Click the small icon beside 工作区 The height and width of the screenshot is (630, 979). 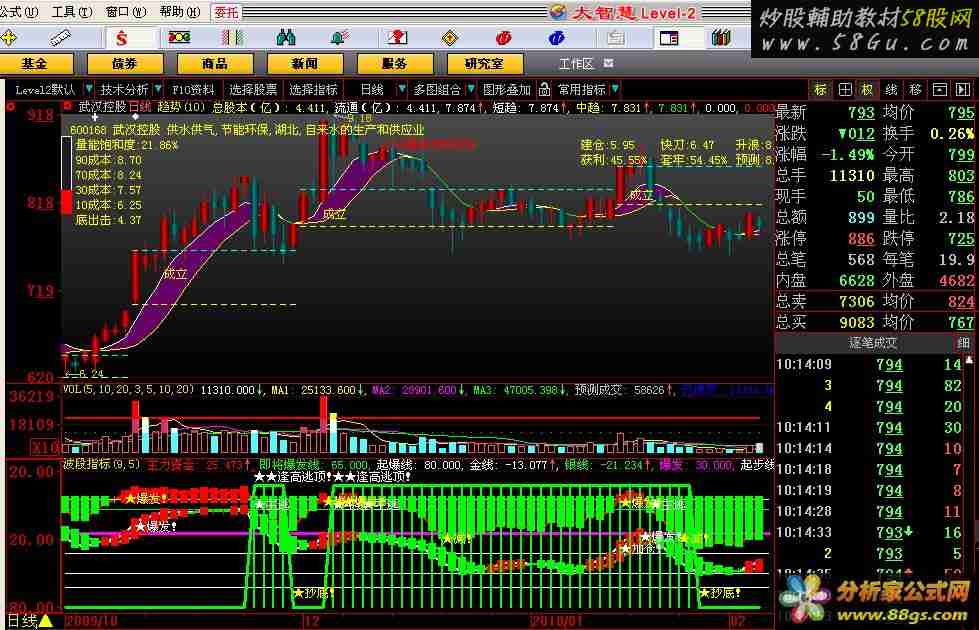click(609, 63)
